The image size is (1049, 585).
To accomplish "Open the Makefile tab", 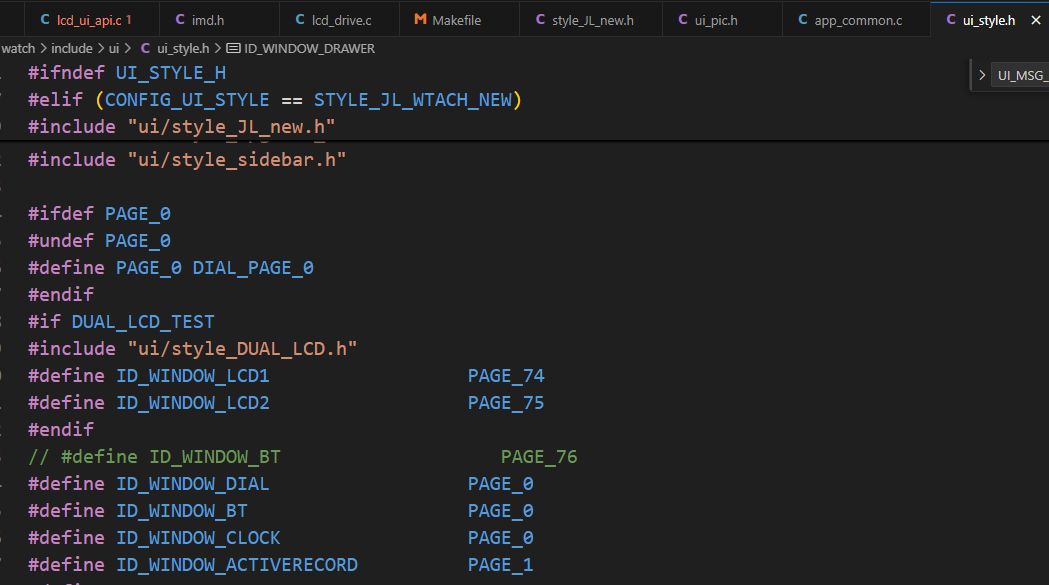I will click(459, 20).
